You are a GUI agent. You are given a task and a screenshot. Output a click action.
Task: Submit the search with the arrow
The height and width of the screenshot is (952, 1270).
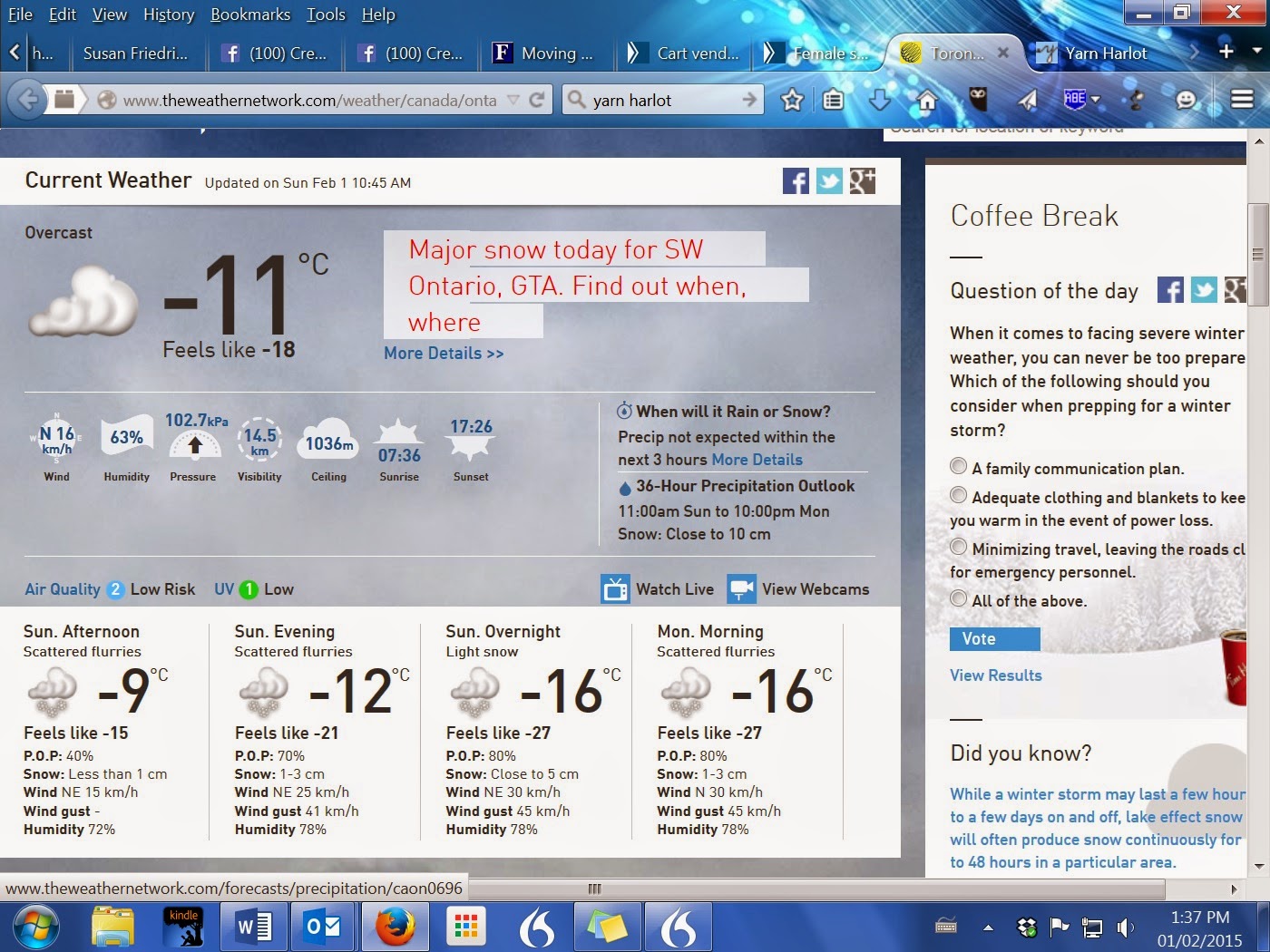click(749, 100)
